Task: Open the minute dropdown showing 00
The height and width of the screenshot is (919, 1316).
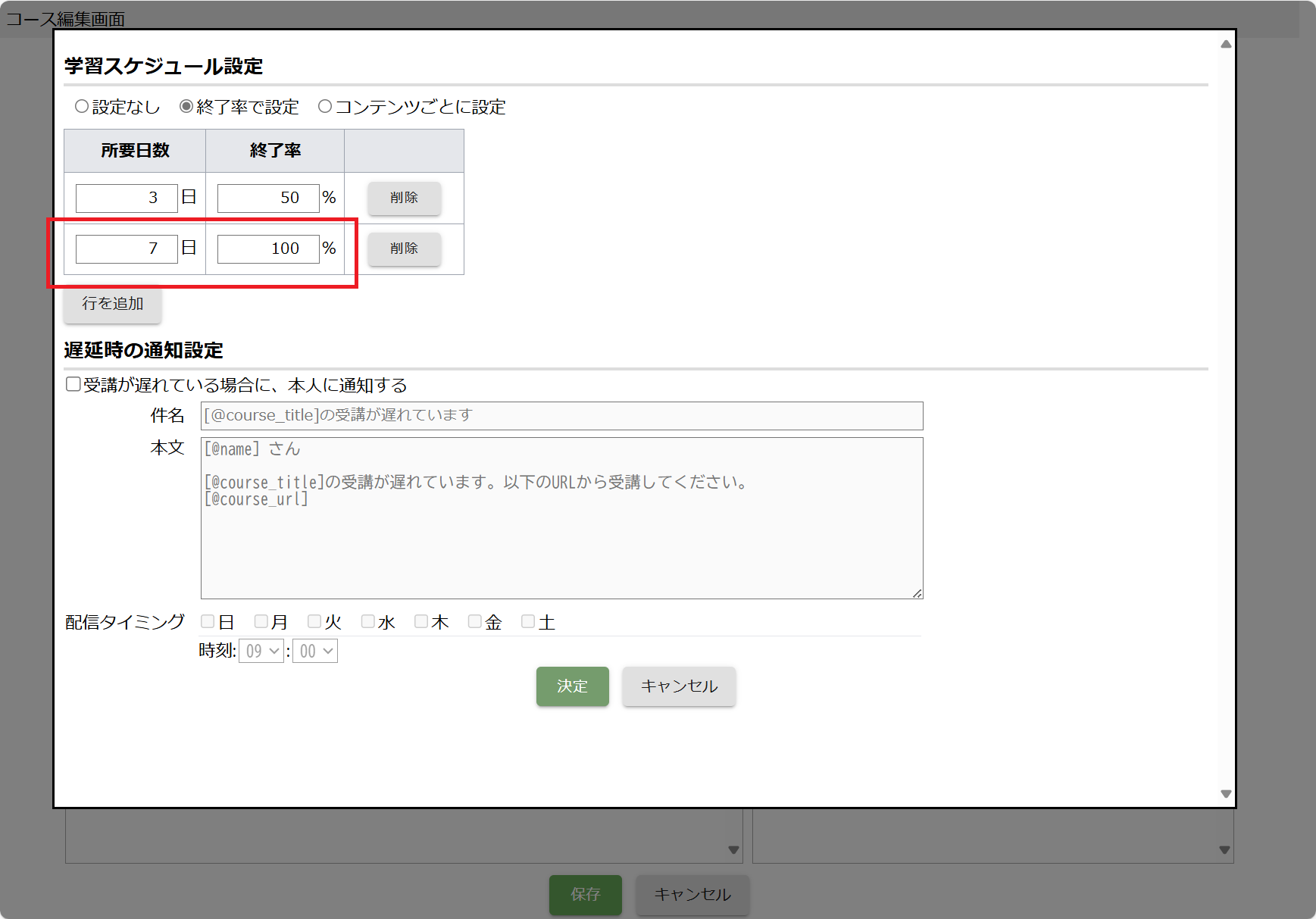Action: click(315, 651)
